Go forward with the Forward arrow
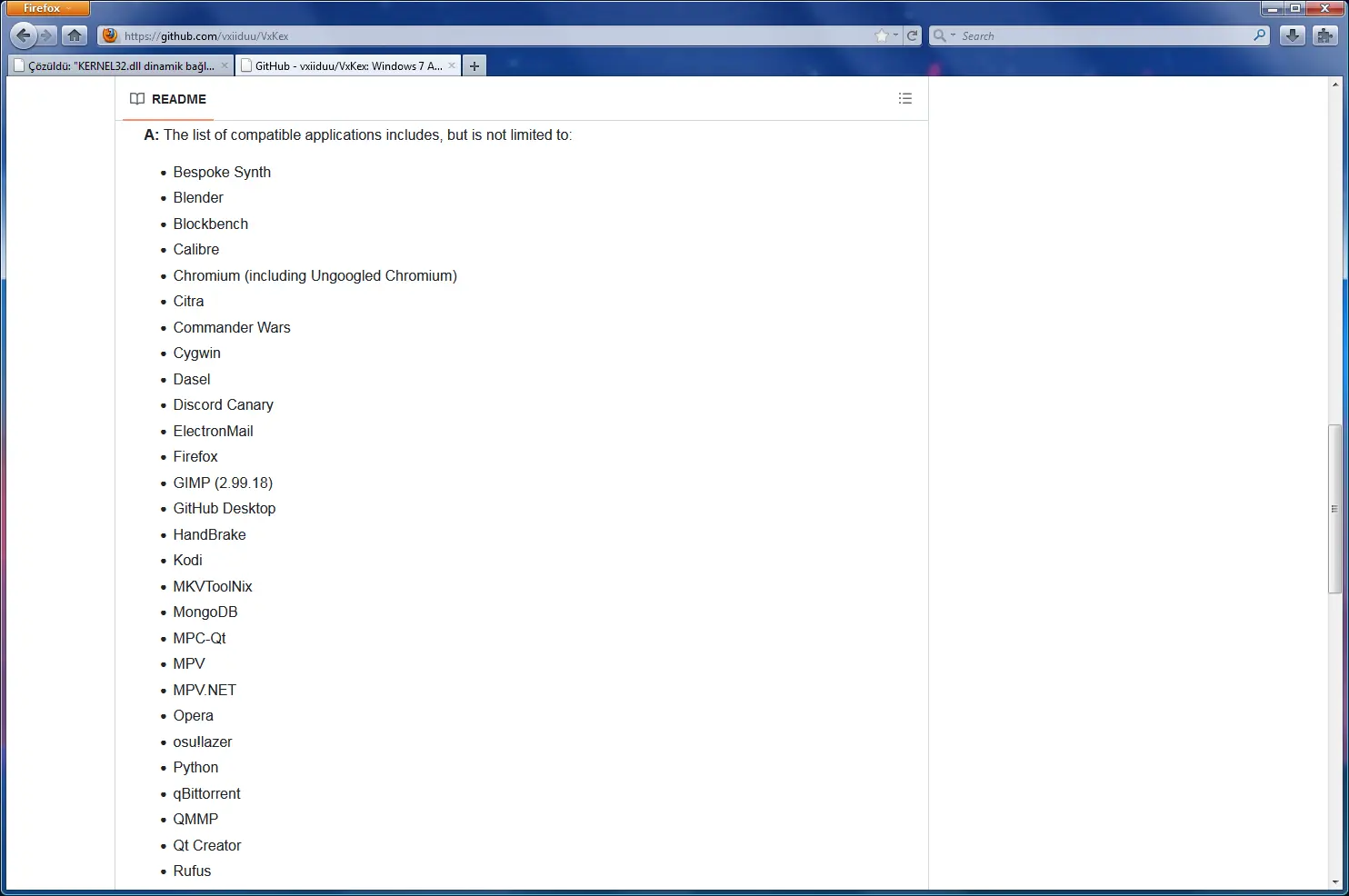 tap(47, 35)
